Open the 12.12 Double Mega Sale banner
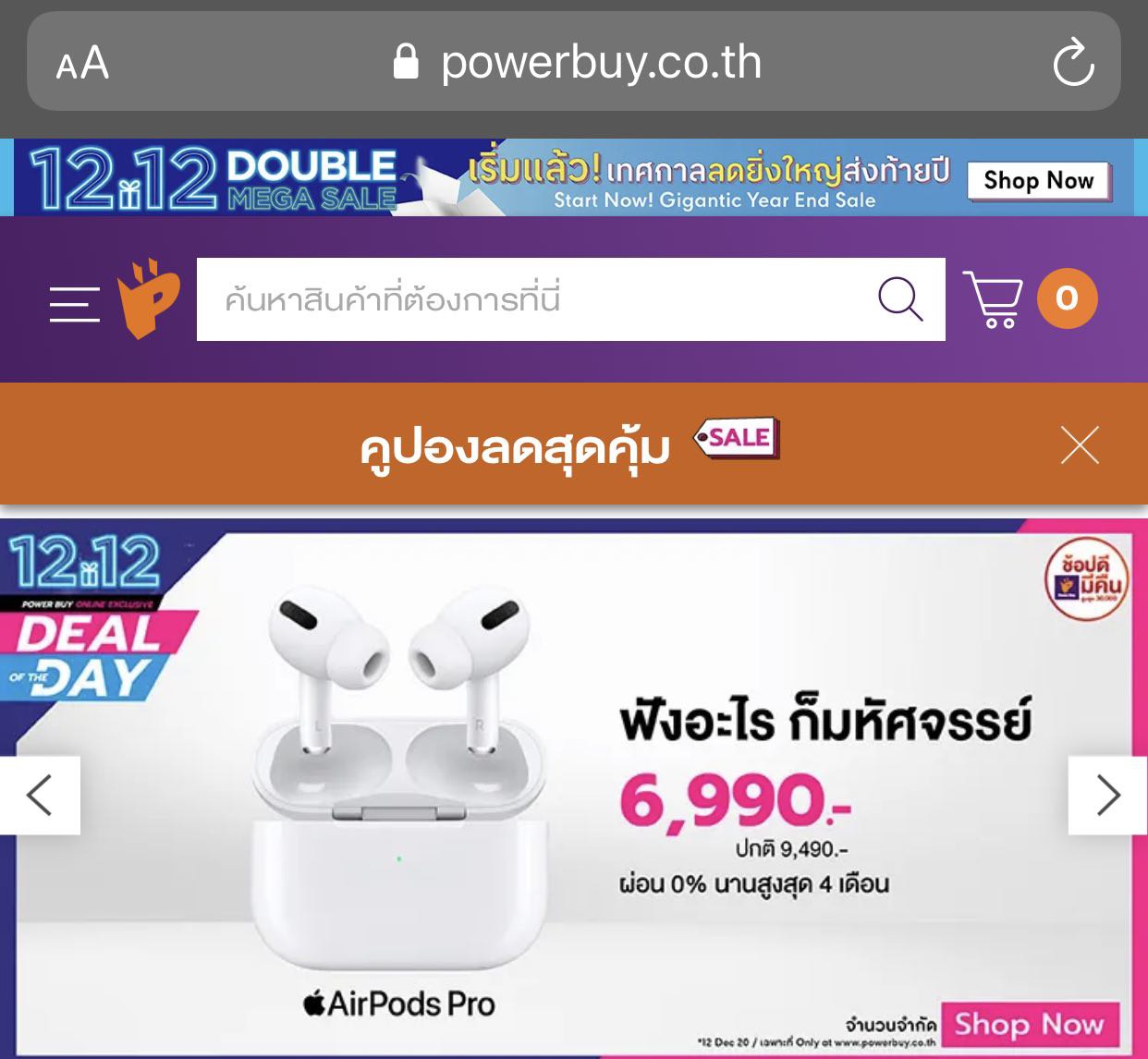Viewport: 1148px width, 1059px height. (573, 176)
